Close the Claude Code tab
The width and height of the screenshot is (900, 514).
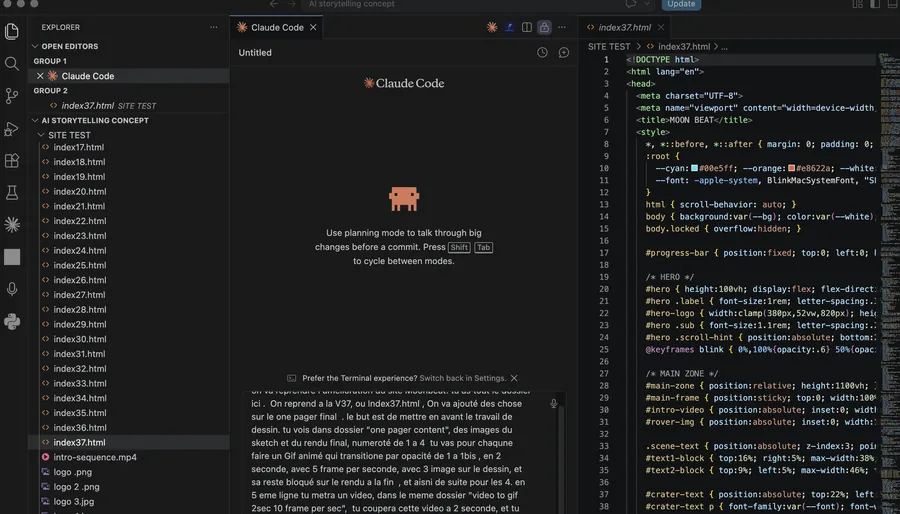313,27
